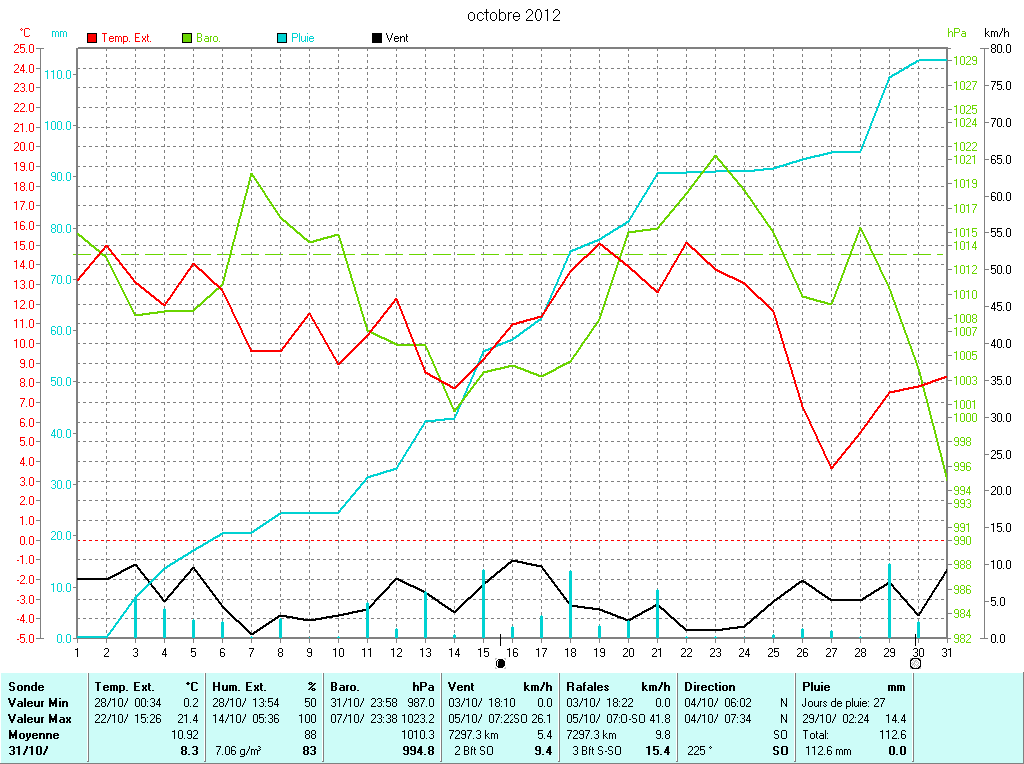Click the cyan Pluie legend swatch

[282, 38]
